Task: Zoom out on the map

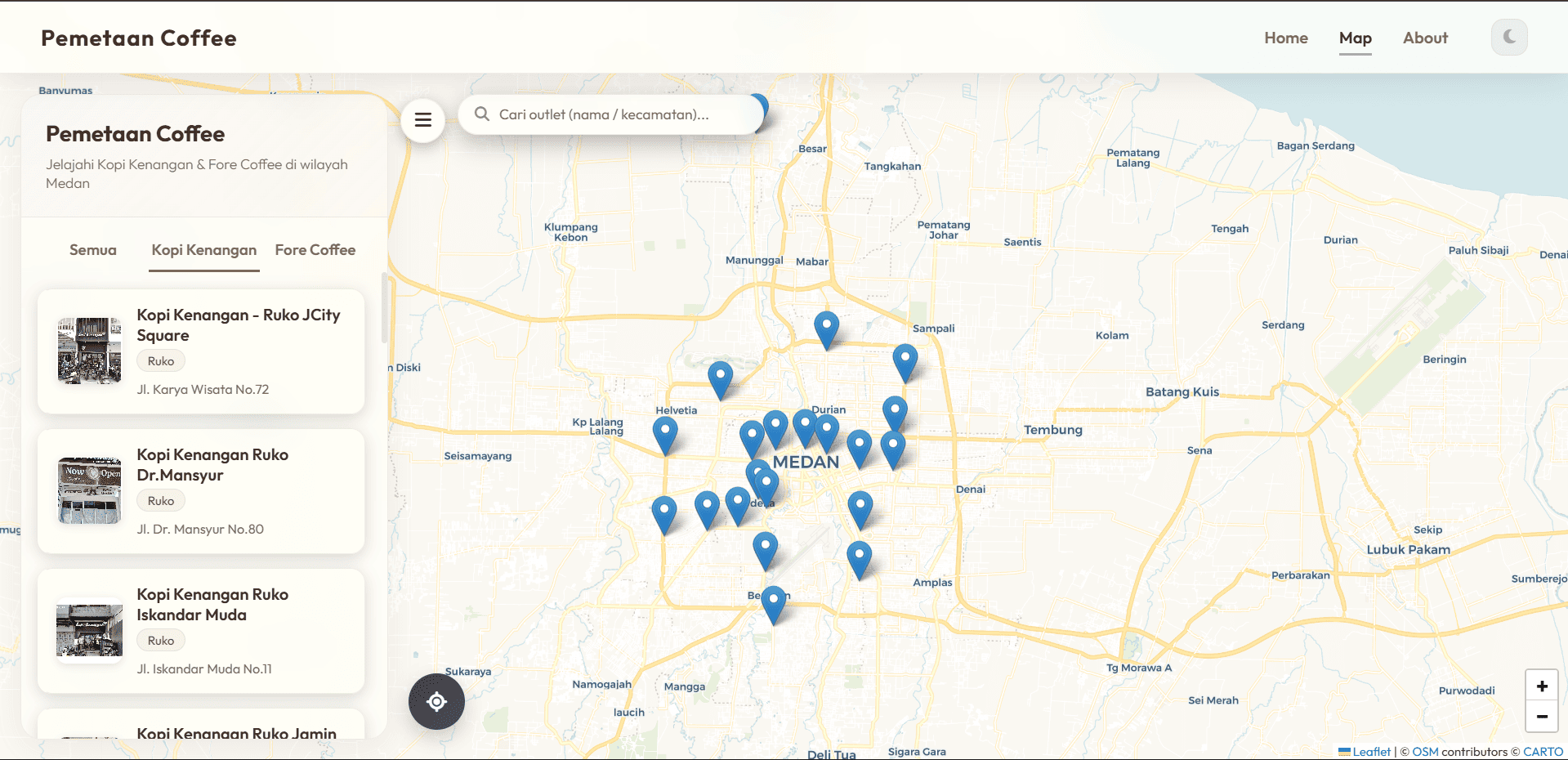Action: point(1542,717)
